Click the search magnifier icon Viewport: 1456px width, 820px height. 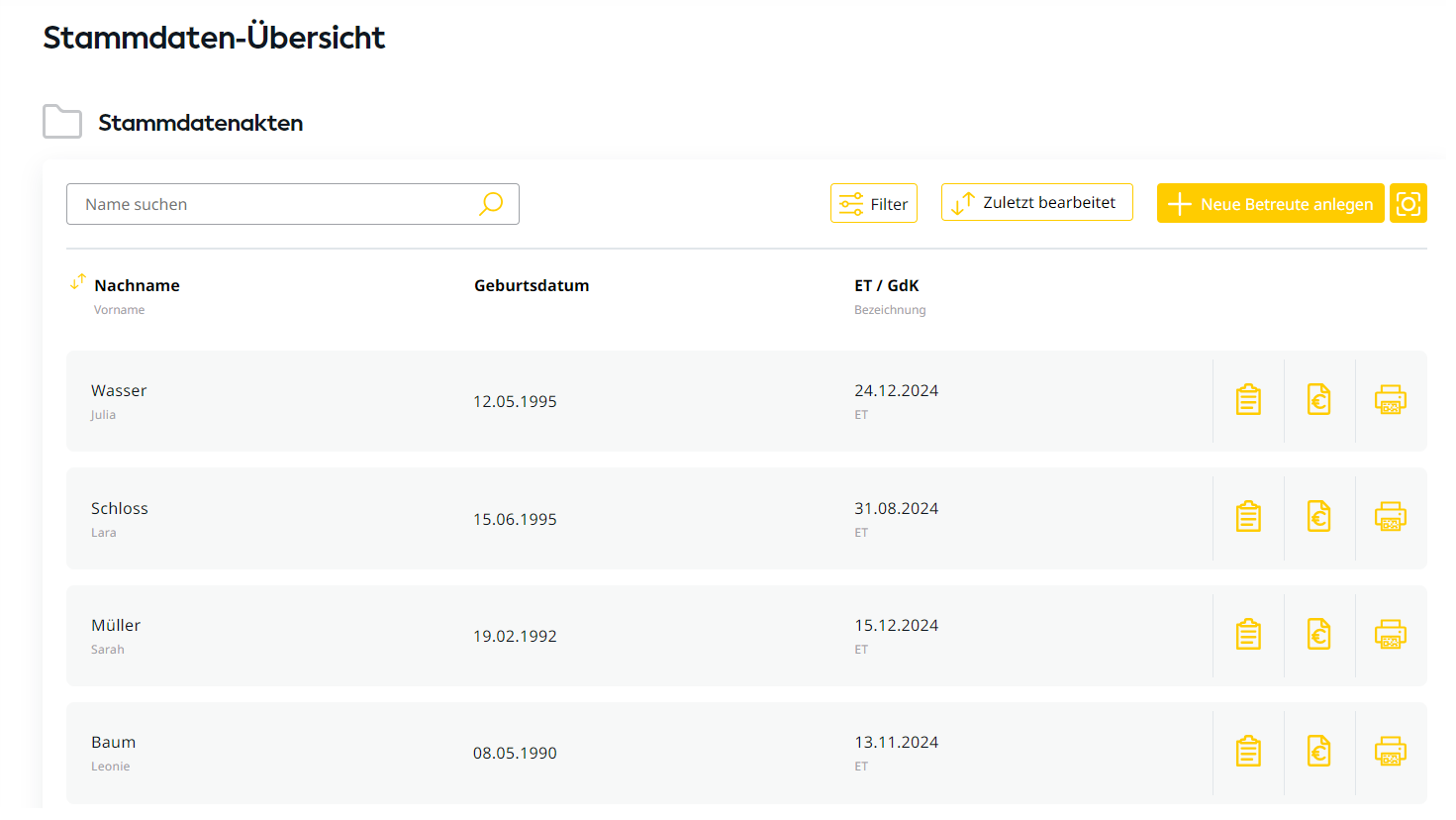click(x=491, y=204)
